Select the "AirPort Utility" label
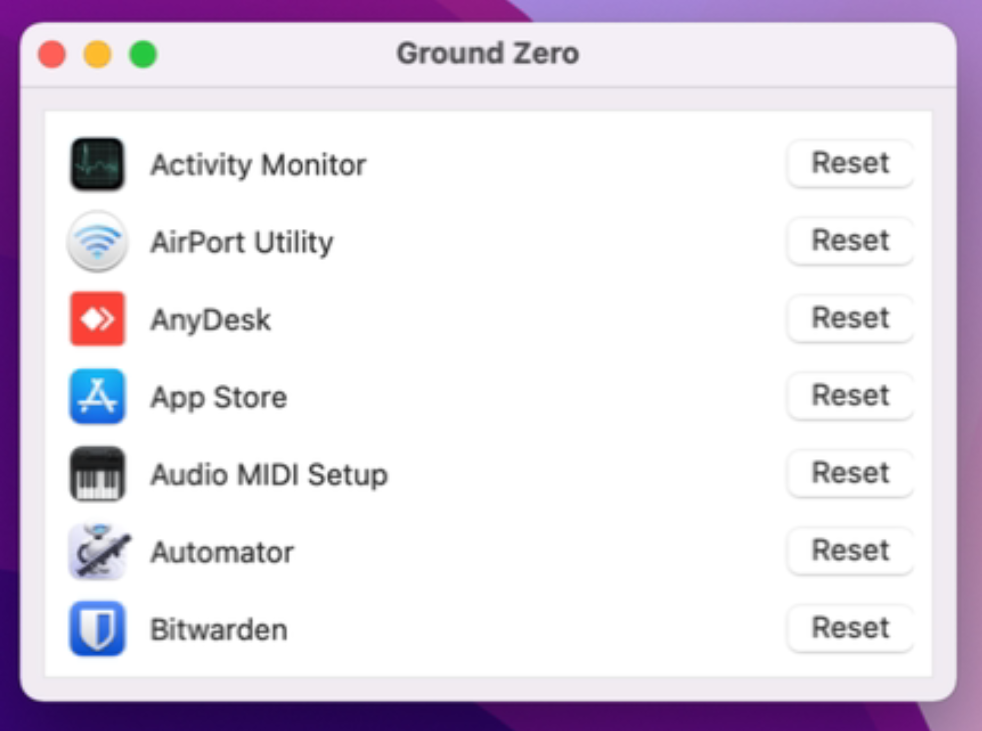The width and height of the screenshot is (982, 731). pyautogui.click(x=242, y=243)
